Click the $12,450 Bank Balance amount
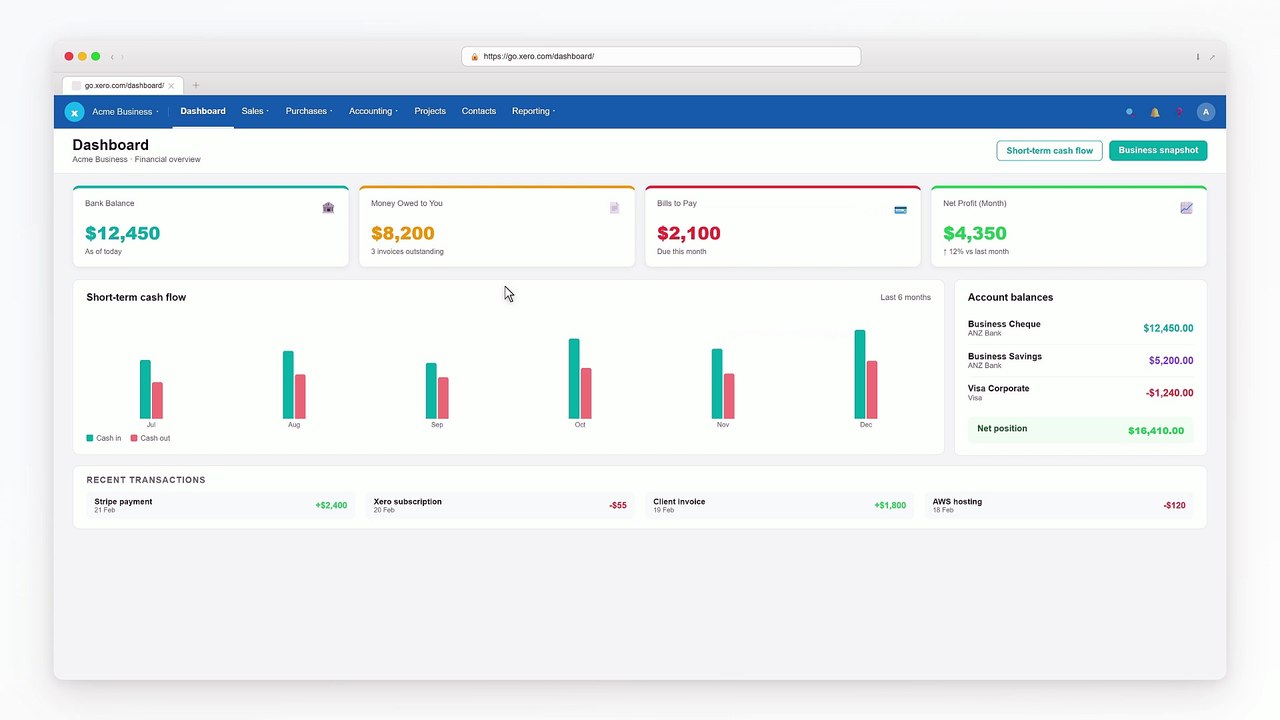The image size is (1280, 720). tap(122, 233)
